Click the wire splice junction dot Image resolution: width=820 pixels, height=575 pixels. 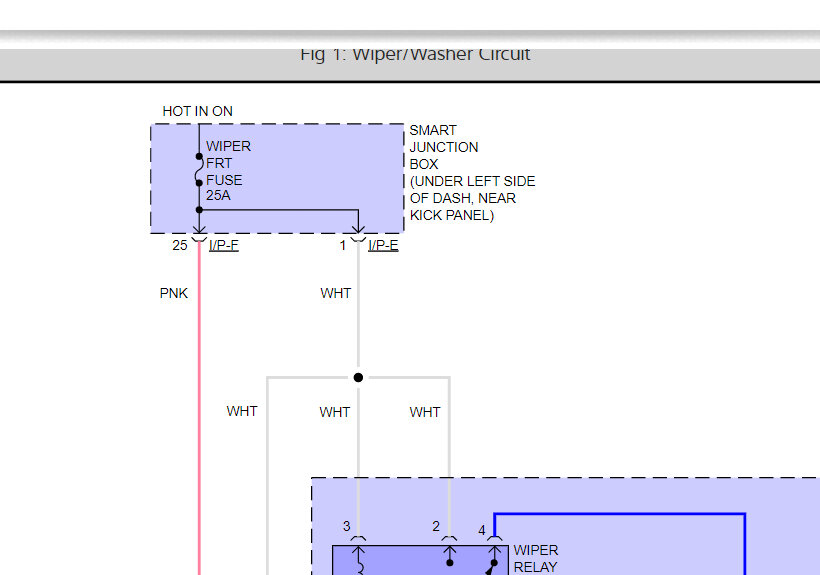(358, 377)
